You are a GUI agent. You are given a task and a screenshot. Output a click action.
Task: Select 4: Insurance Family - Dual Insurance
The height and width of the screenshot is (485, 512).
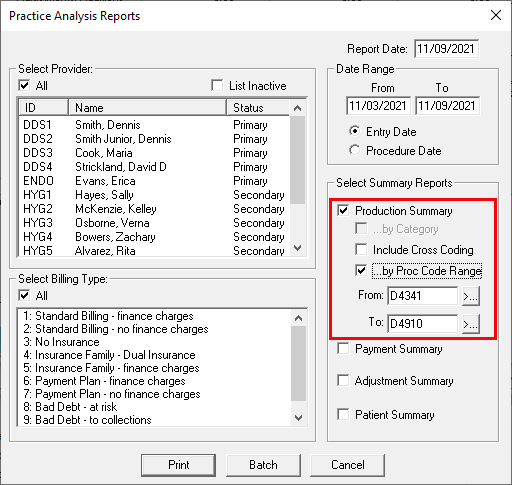(x=155, y=355)
